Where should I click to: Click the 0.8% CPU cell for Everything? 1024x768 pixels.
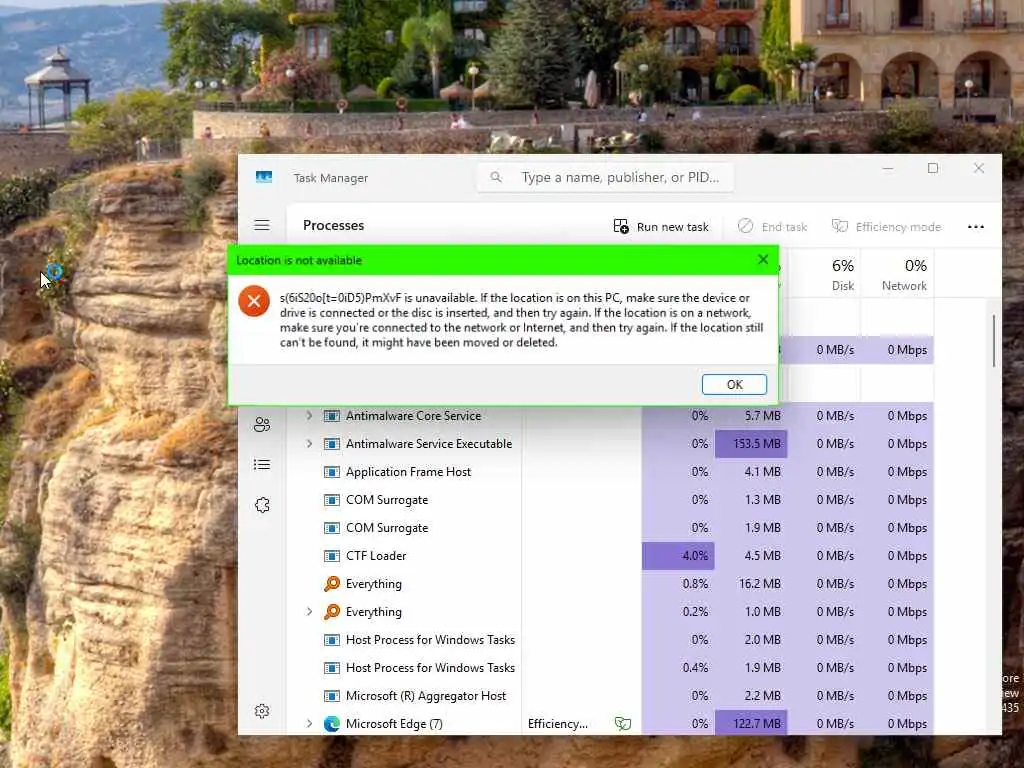(x=678, y=584)
